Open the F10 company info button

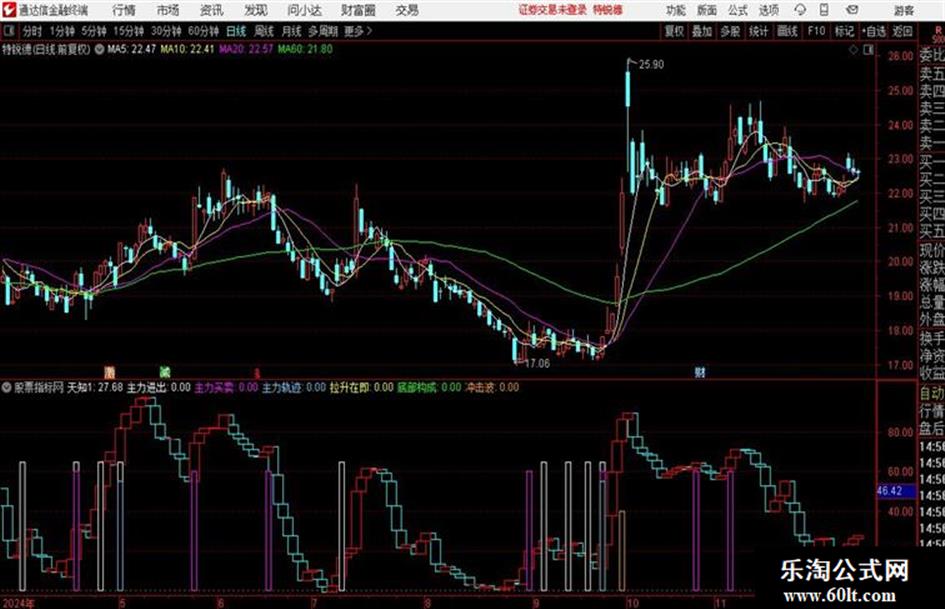[816, 31]
